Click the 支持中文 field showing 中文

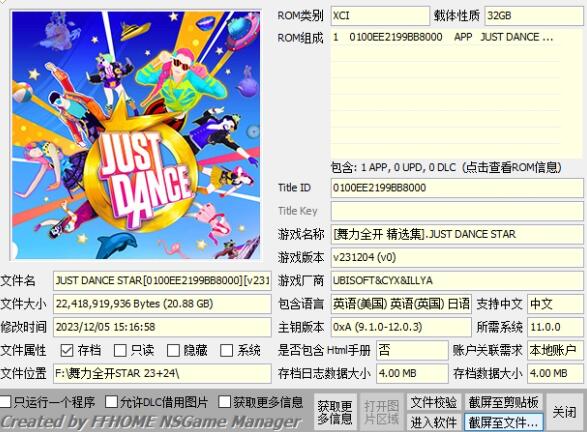555,304
